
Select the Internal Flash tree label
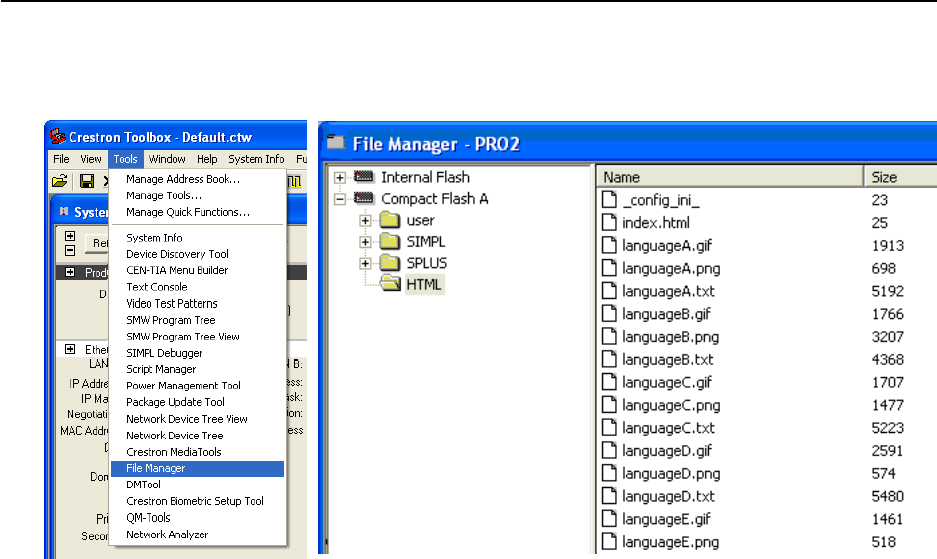click(x=425, y=177)
